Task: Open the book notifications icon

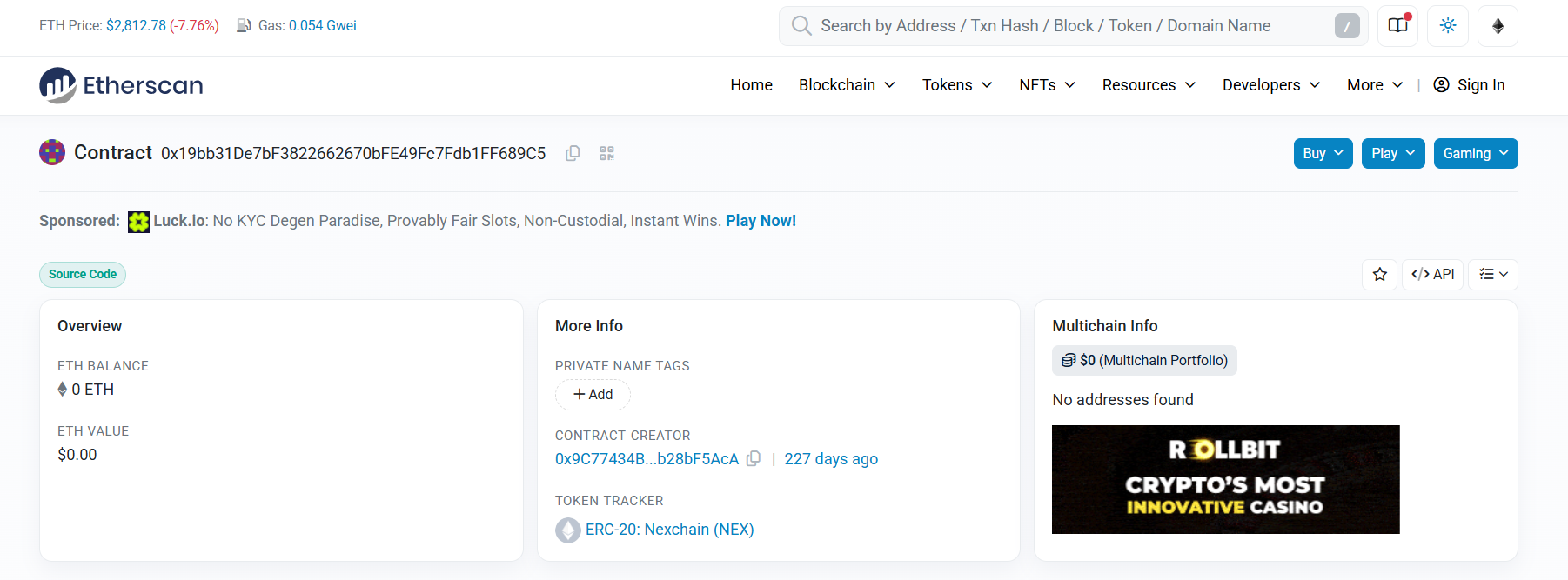Action: click(1398, 26)
